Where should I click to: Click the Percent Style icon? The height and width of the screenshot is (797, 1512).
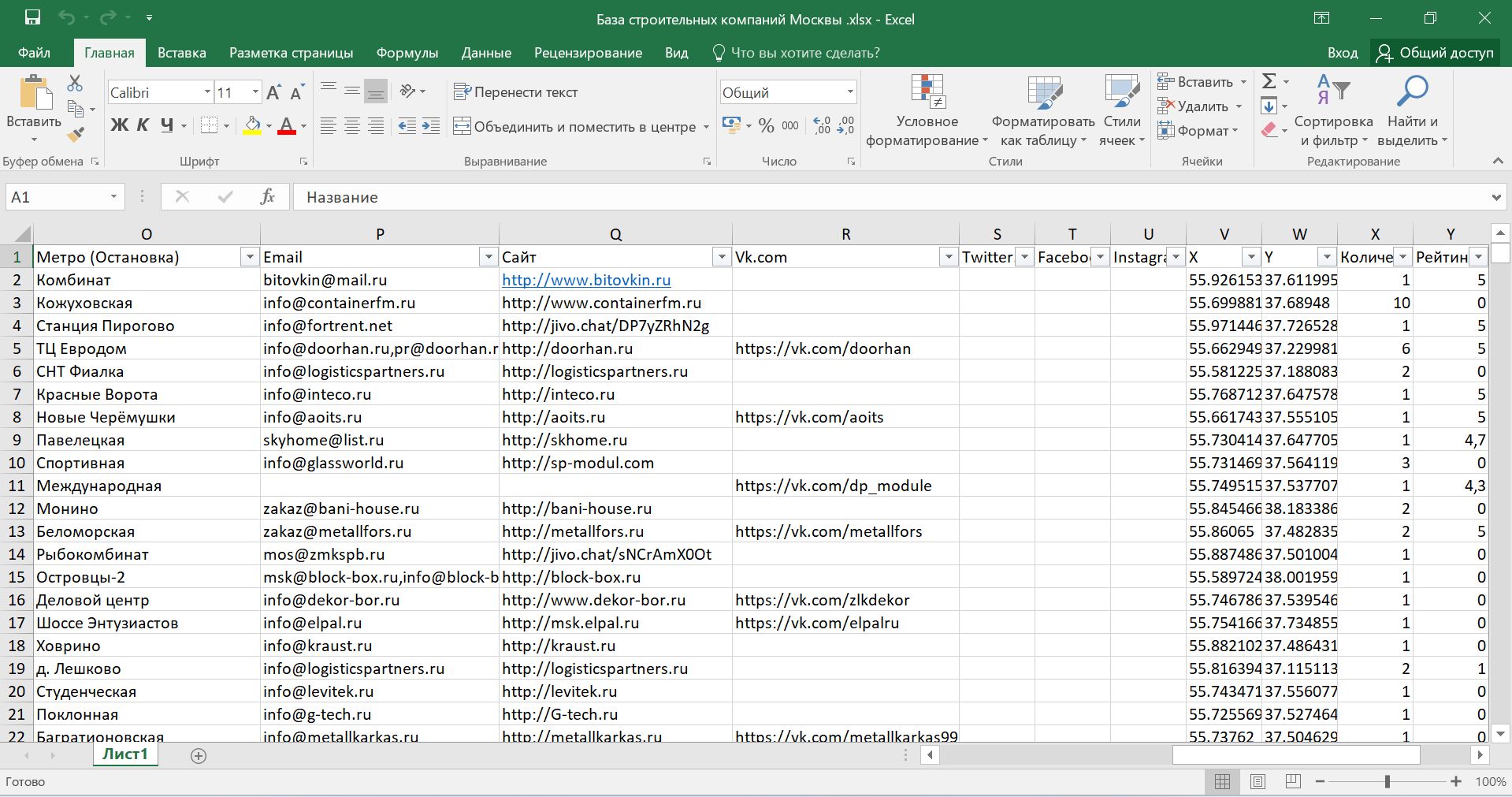click(x=766, y=126)
